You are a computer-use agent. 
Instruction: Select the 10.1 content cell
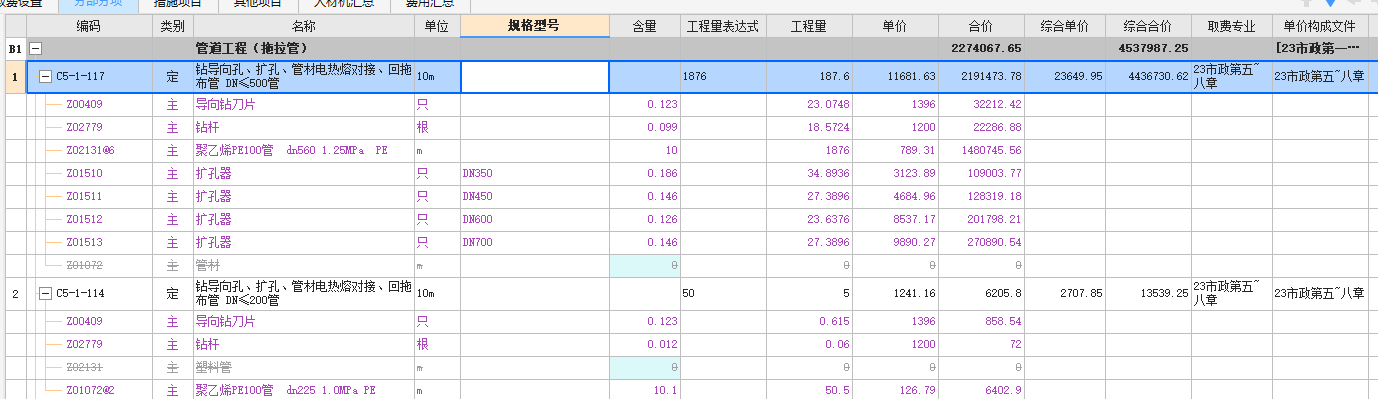[x=644, y=390]
